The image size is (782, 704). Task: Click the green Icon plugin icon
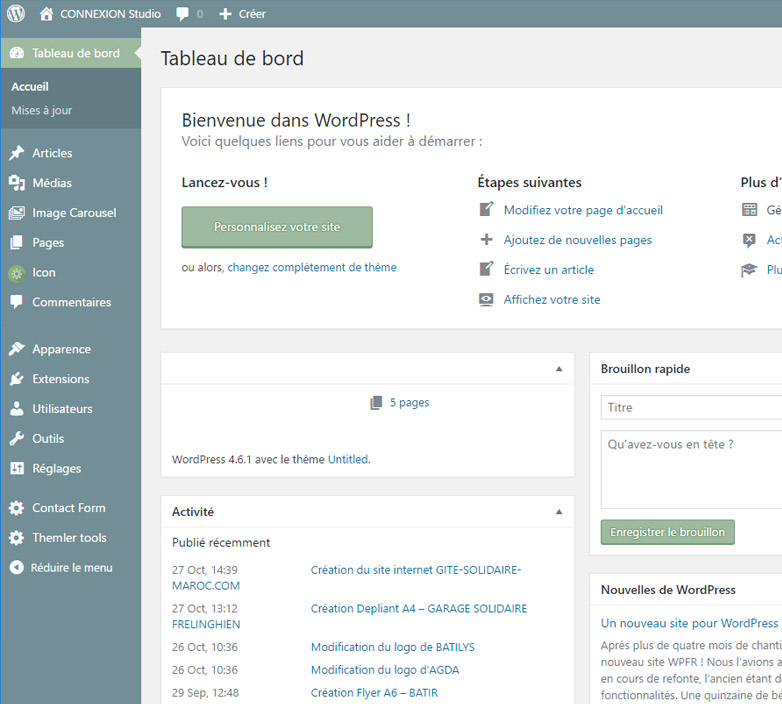[16, 273]
